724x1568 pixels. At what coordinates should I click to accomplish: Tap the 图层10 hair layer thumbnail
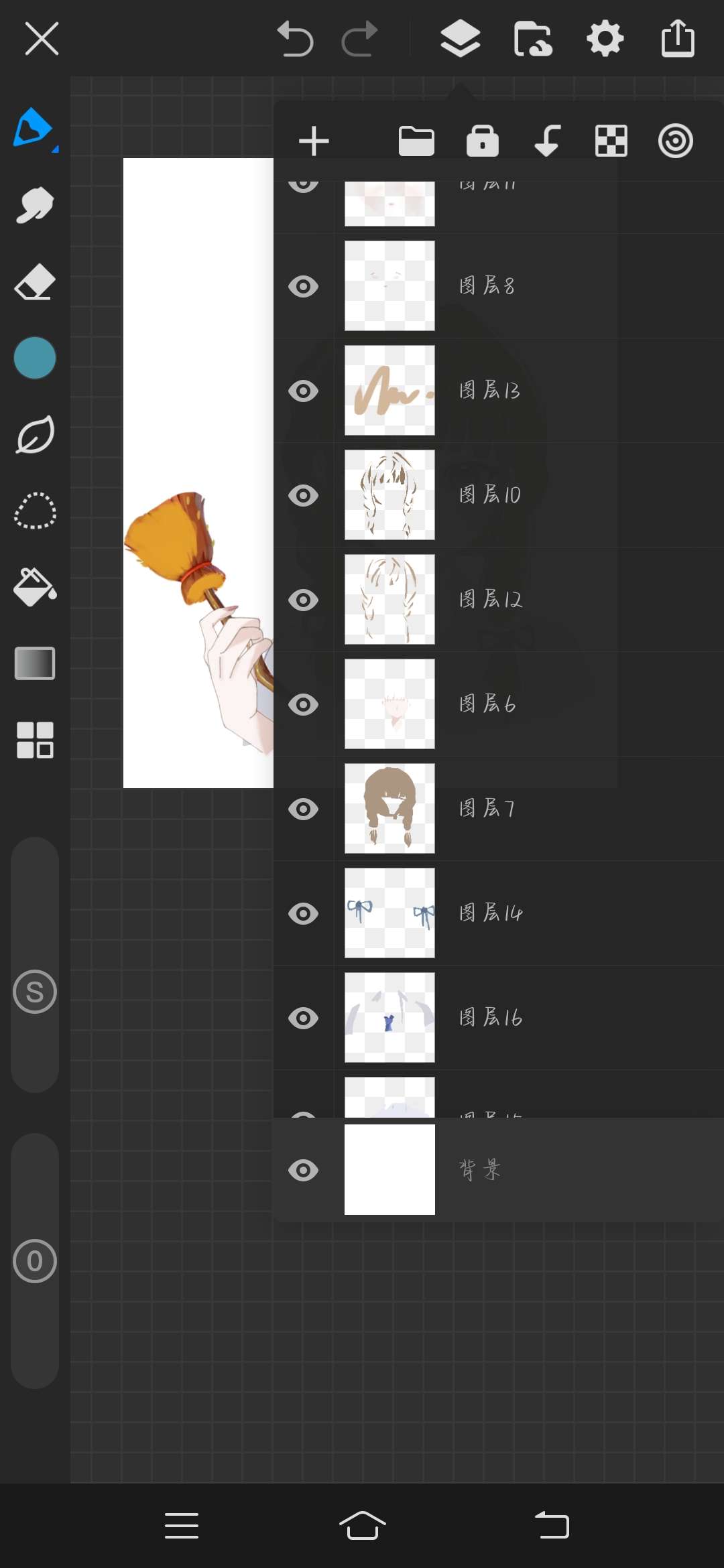click(x=389, y=495)
